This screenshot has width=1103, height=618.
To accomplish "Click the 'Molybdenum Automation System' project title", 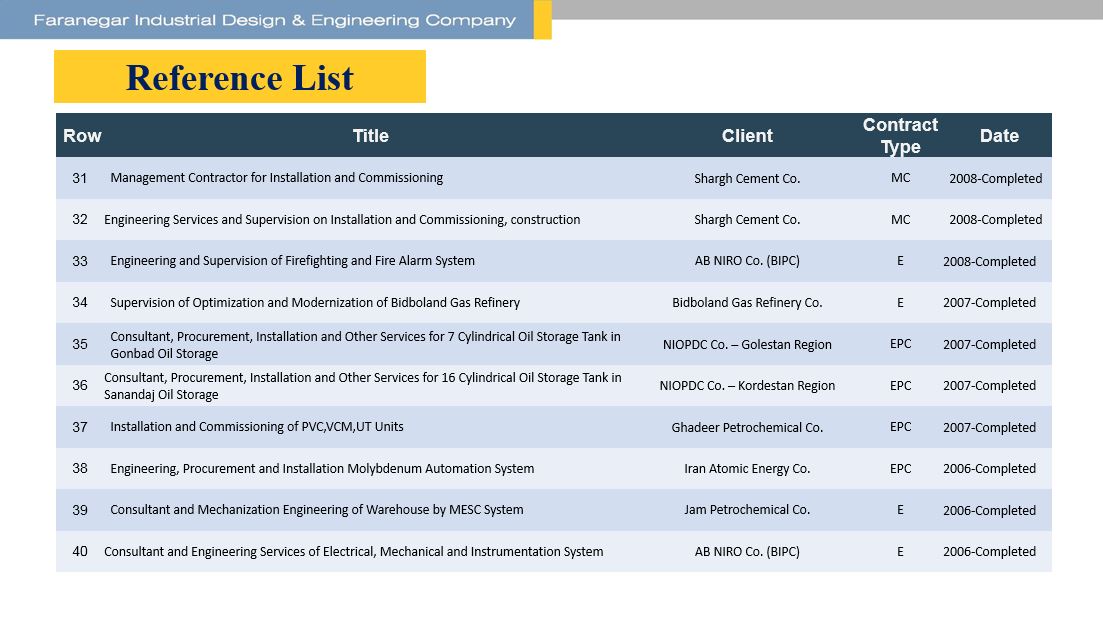I will click(322, 468).
